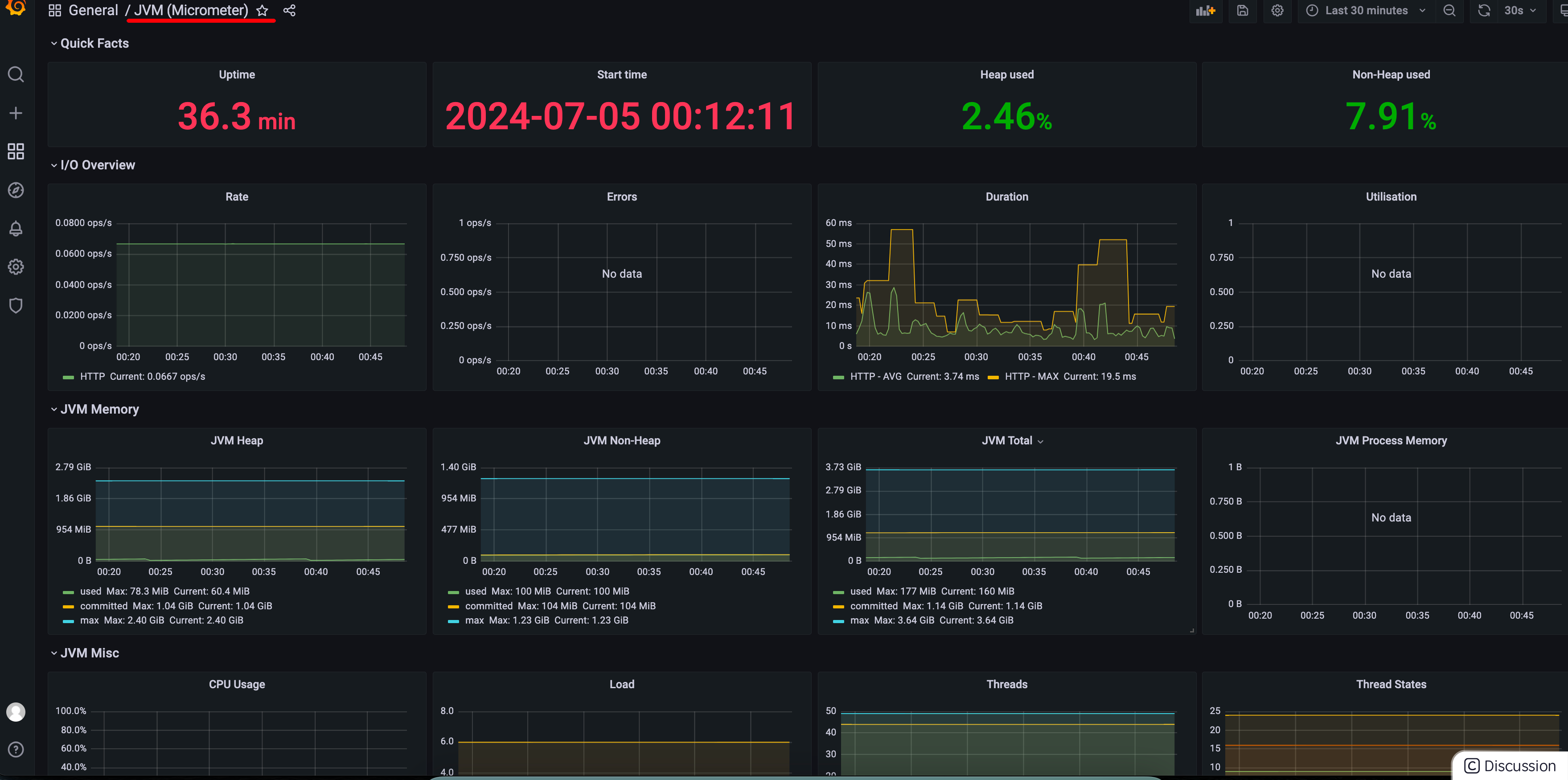Open Server Admin shield icon
Image resolution: width=1568 pixels, height=780 pixels.
(16, 305)
